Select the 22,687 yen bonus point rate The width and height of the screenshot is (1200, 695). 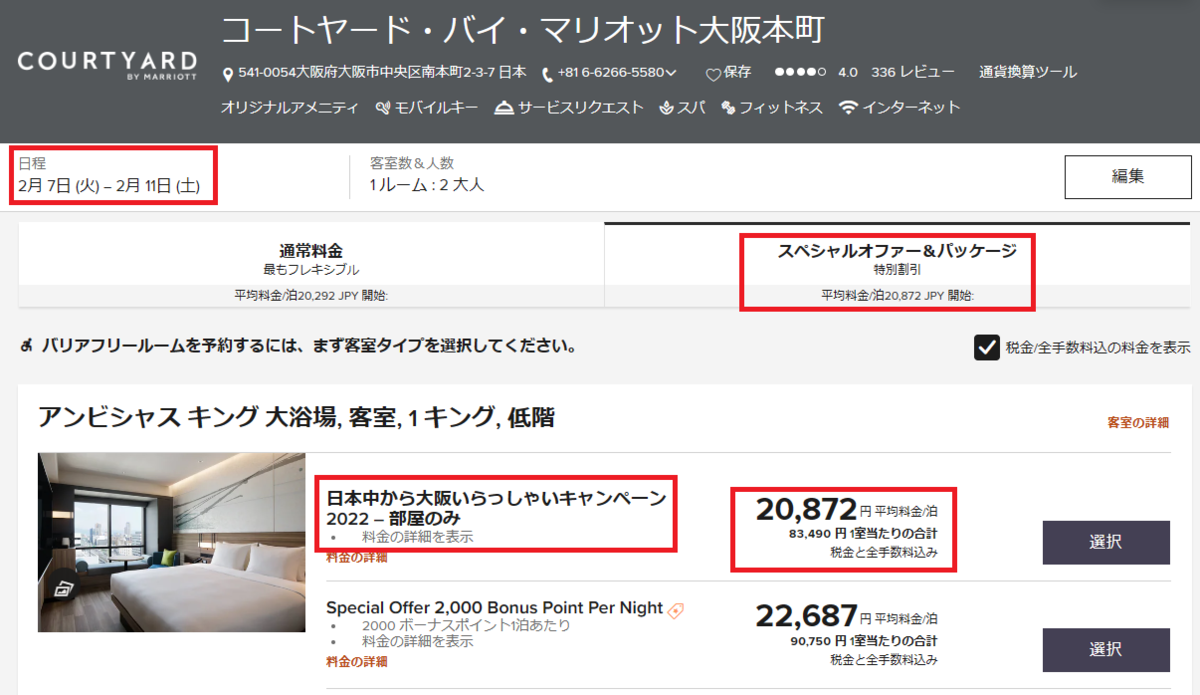(1106, 650)
